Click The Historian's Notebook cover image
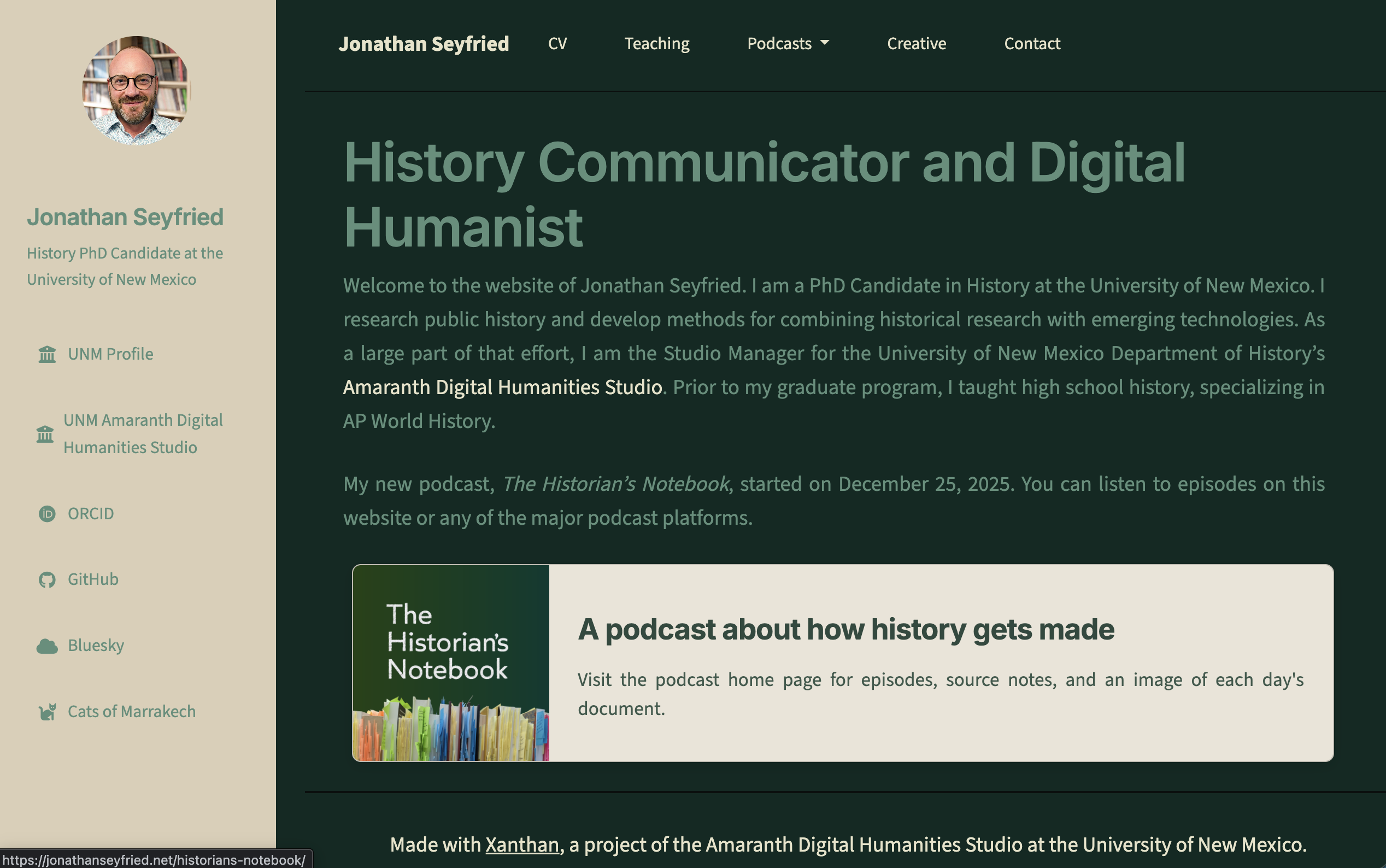The width and height of the screenshot is (1386, 868). (450, 663)
